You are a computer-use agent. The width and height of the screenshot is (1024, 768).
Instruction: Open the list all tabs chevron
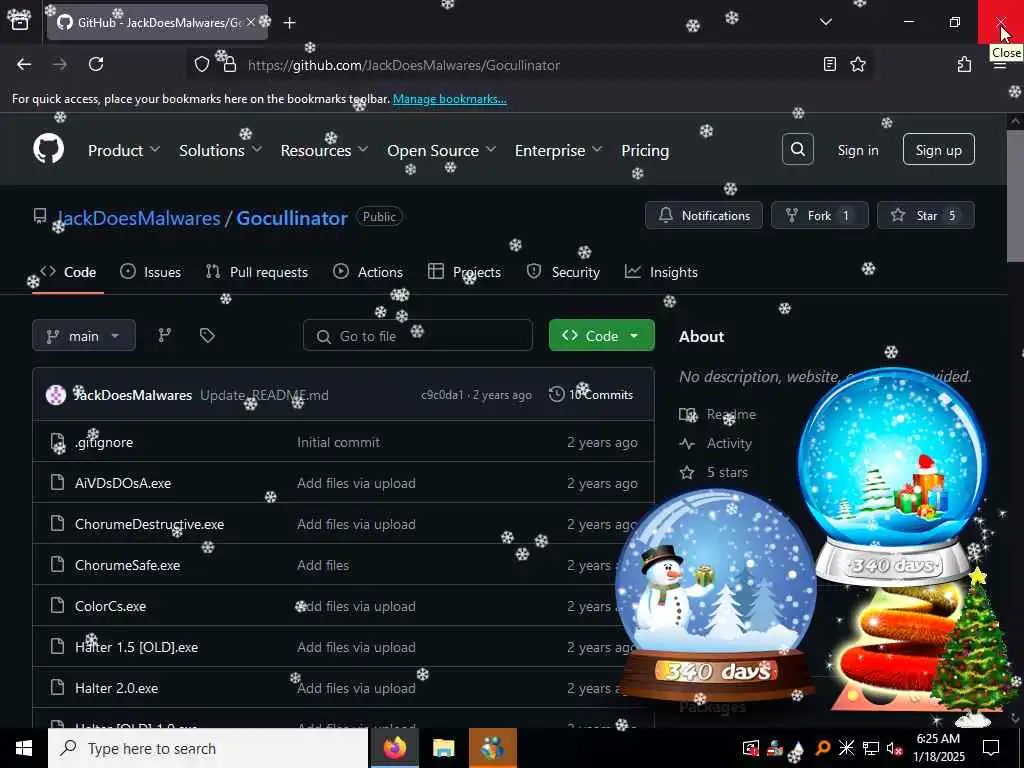pos(826,22)
